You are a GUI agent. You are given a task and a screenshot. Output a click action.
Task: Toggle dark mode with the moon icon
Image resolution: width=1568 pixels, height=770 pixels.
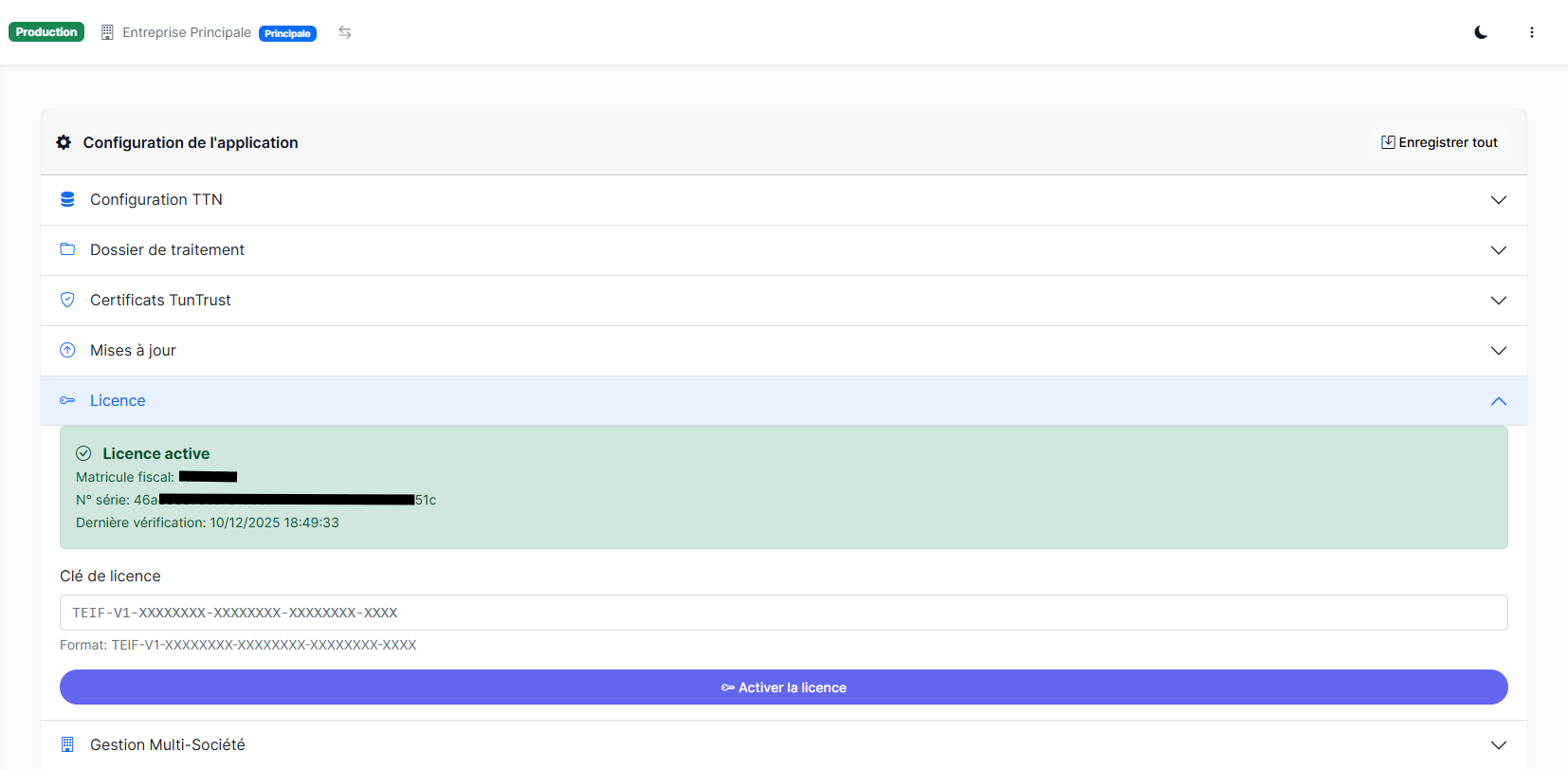click(x=1481, y=32)
